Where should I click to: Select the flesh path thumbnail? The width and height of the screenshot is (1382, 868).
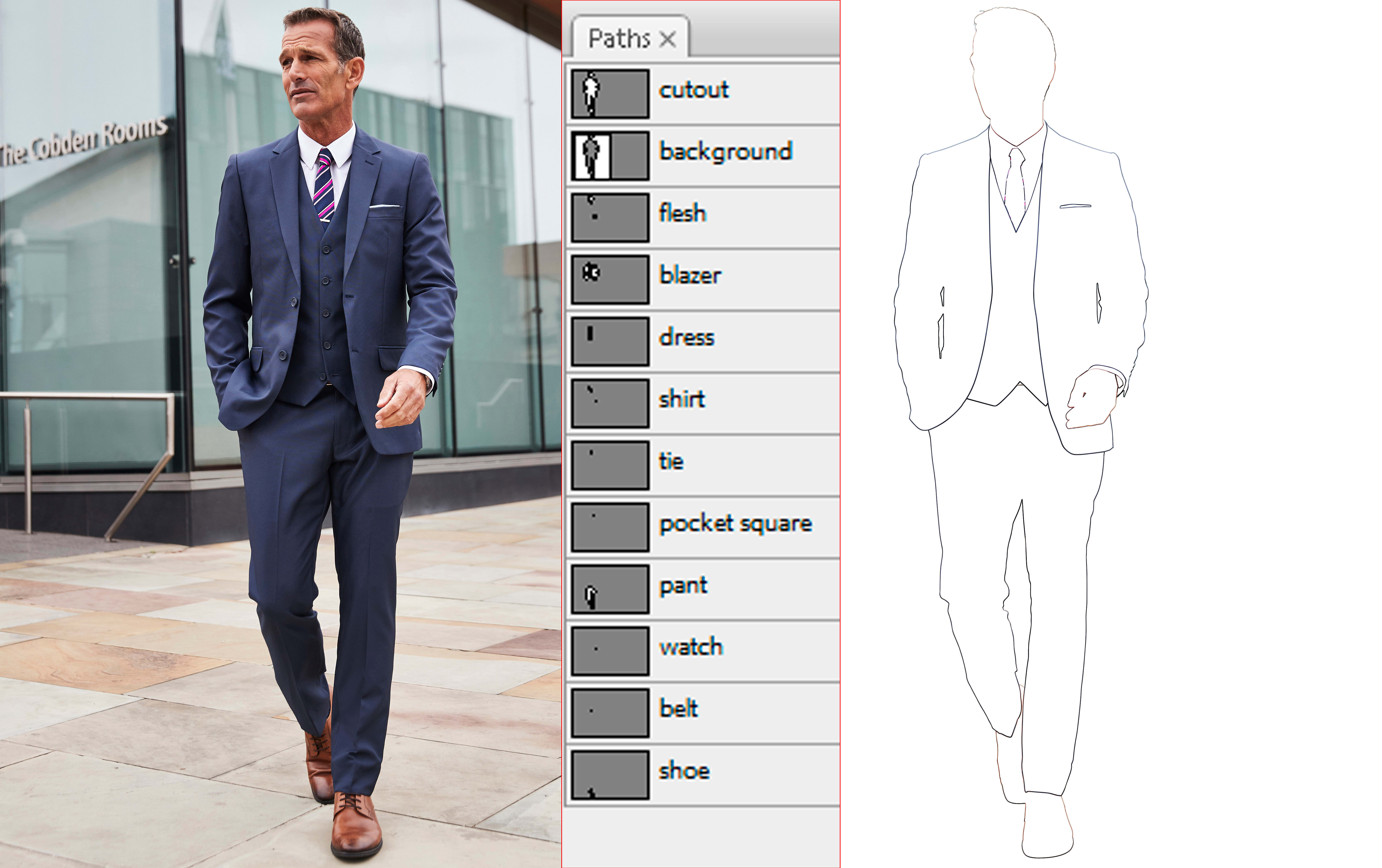[x=610, y=217]
